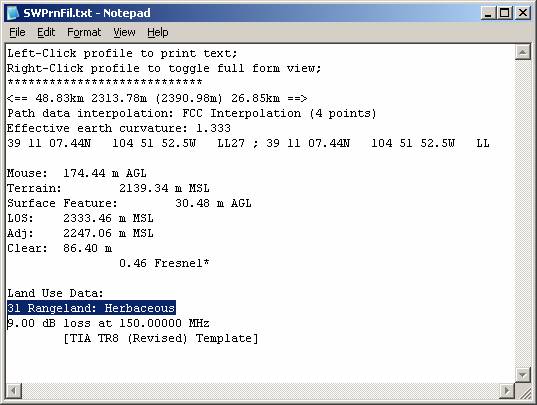Click the Notepad icon in title bar
537x405 pixels.
(13, 13)
